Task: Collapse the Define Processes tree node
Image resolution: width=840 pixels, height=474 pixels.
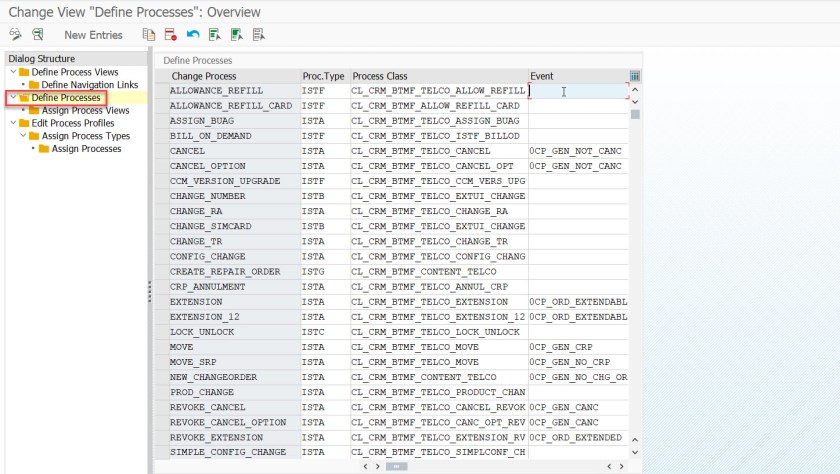Action: [x=12, y=98]
